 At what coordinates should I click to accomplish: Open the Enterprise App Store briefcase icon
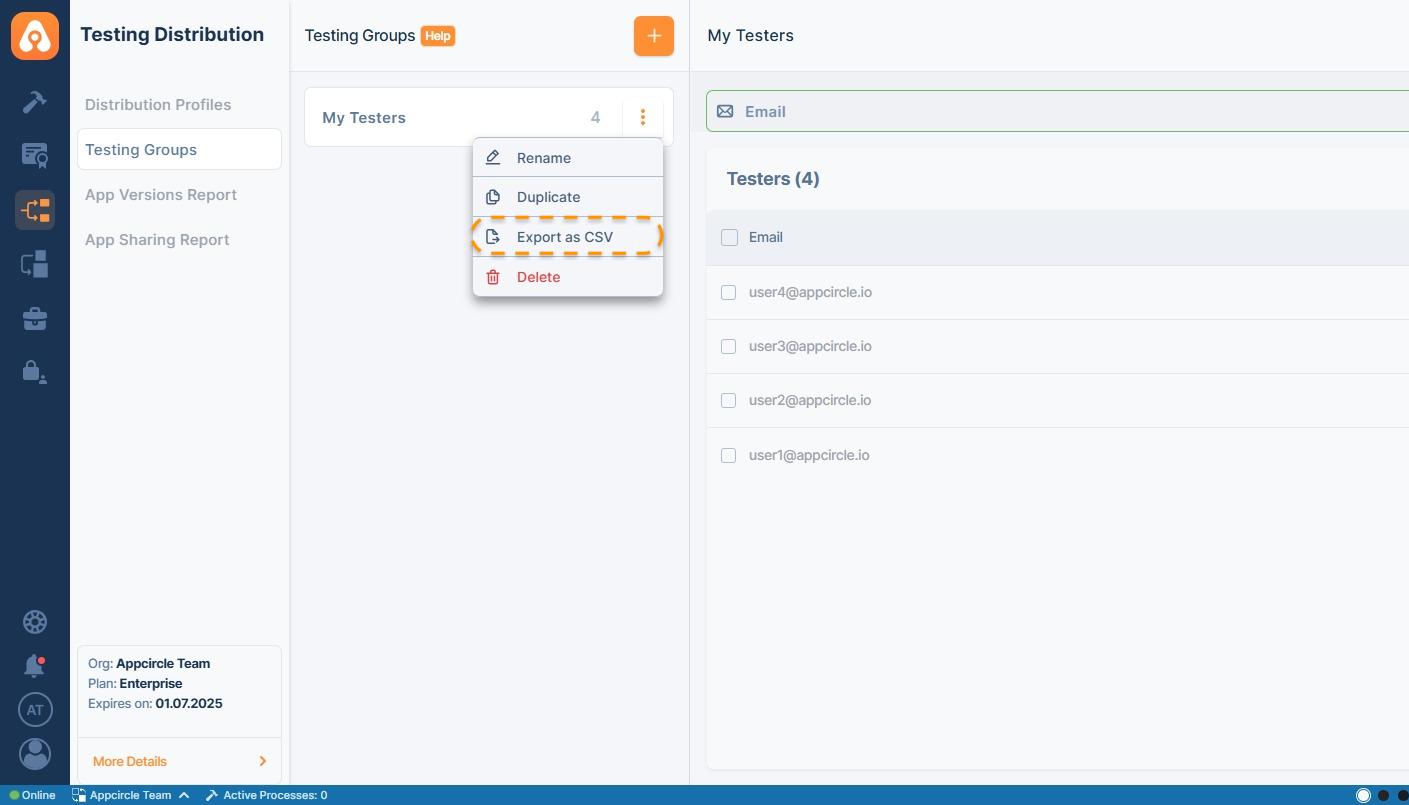click(x=35, y=319)
